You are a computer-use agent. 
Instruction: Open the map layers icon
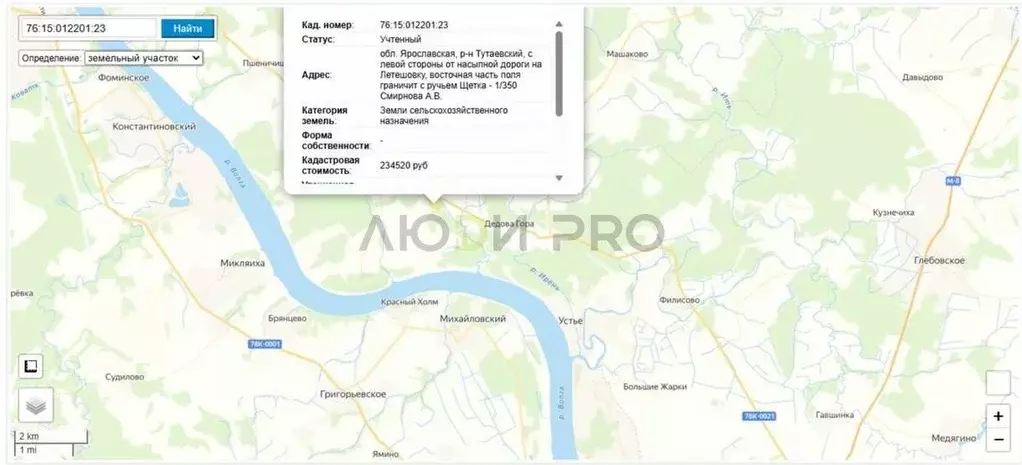(36, 406)
